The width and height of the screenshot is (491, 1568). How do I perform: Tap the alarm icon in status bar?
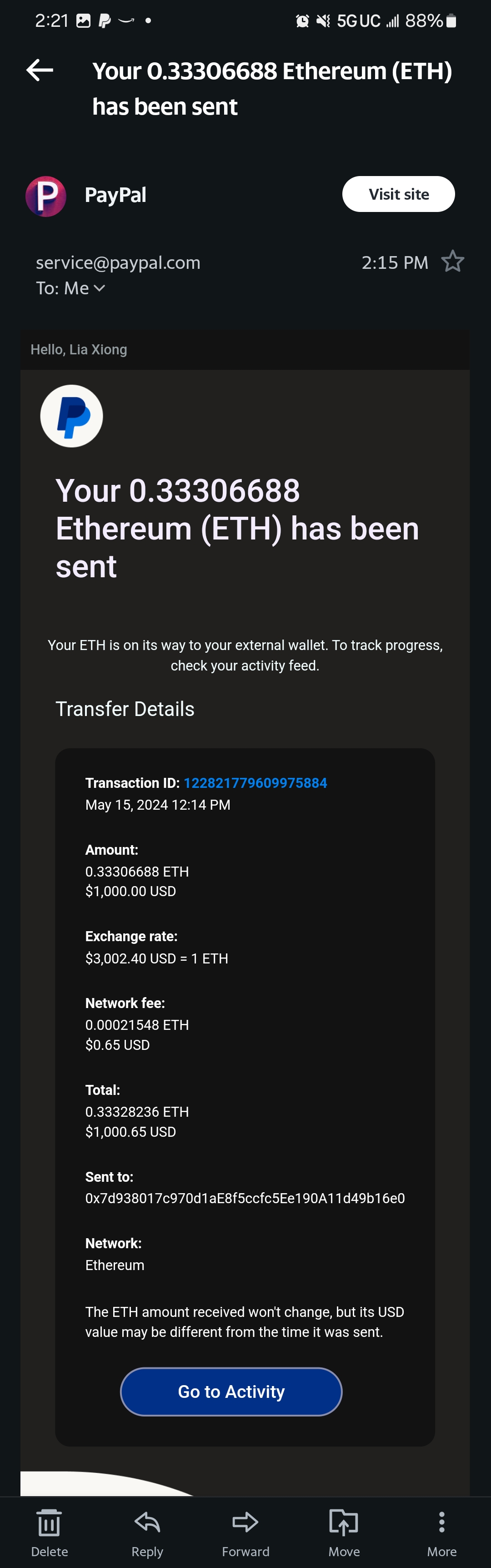pyautogui.click(x=302, y=21)
